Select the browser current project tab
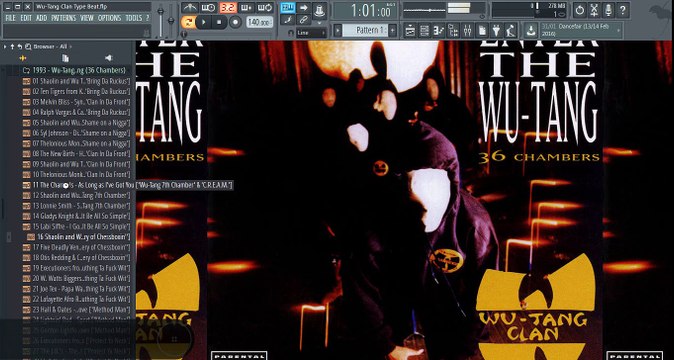 coord(65,58)
